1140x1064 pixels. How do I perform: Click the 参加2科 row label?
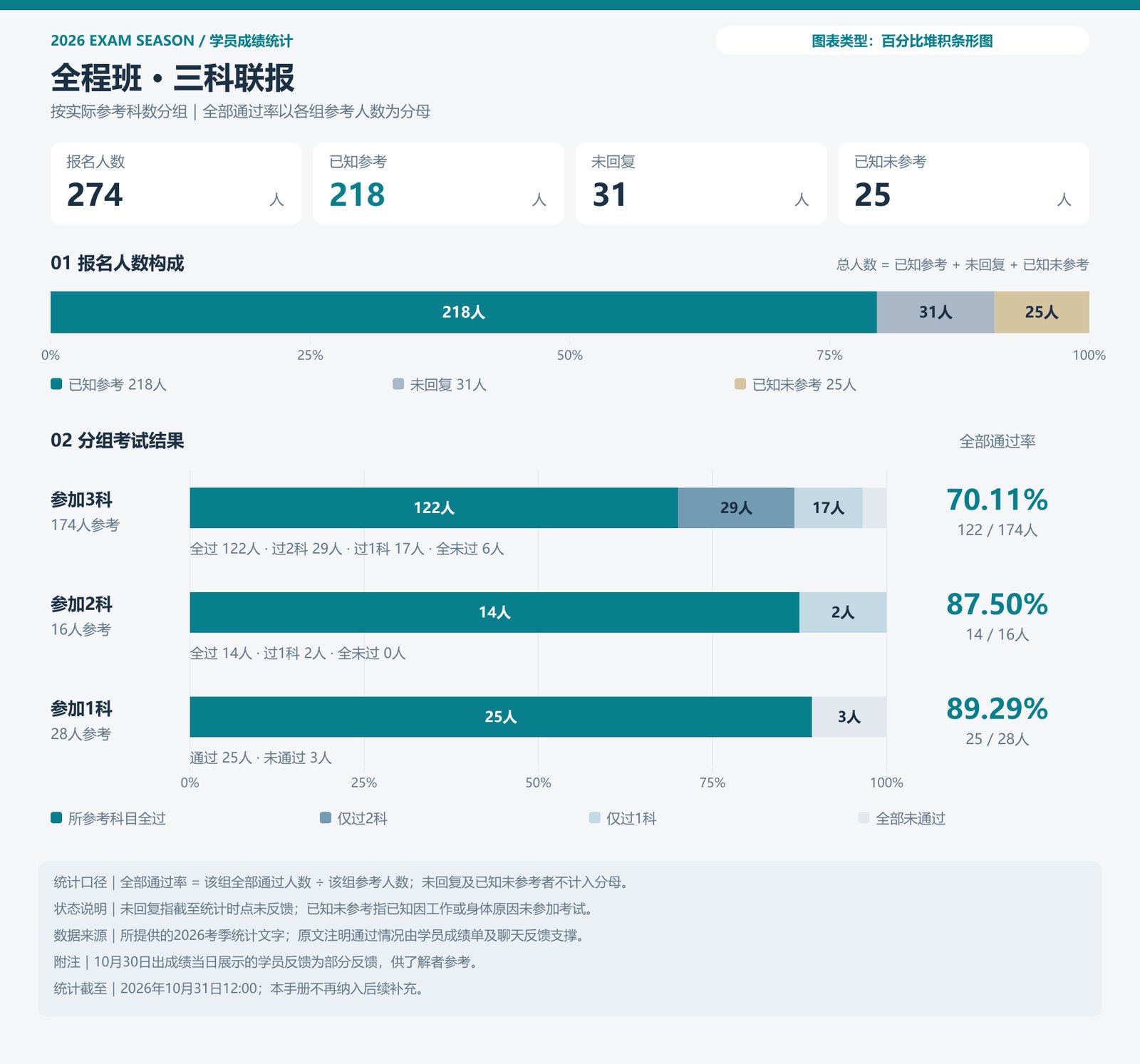coord(81,605)
